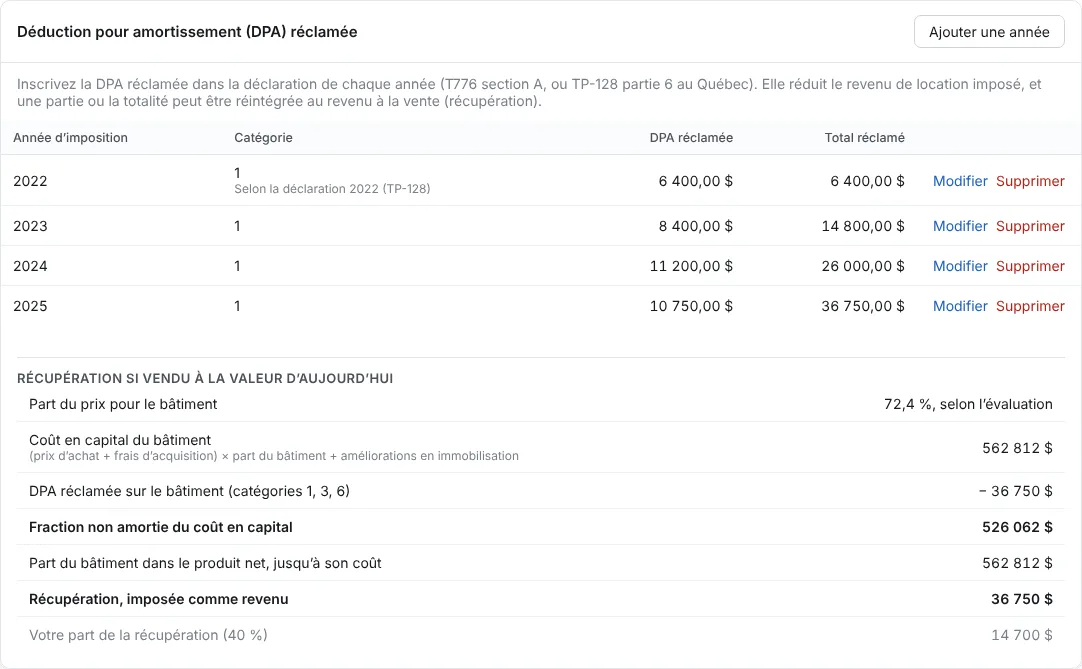Image resolution: width=1082 pixels, height=669 pixels.
Task: Click the note Selon la déclaration 2022 (TP-128)
Action: pos(332,188)
